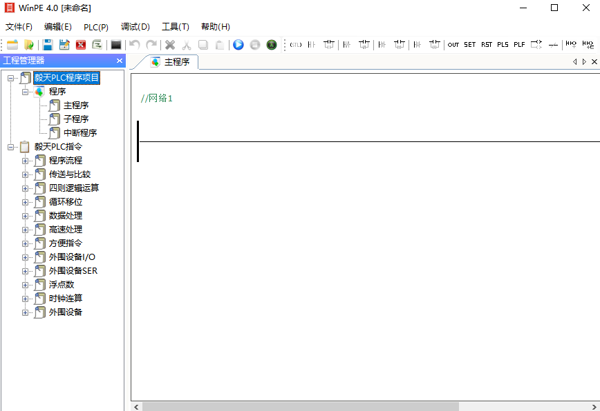The width and height of the screenshot is (600, 411).
Task: Open the 调试(D) menu
Action: click(x=135, y=26)
